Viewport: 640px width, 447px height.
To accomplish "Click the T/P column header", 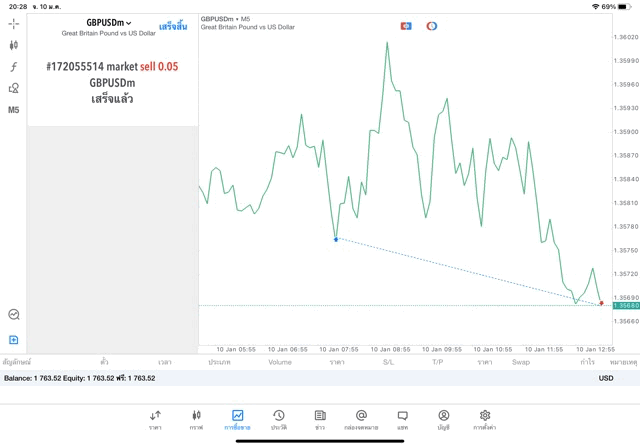I will 438,362.
